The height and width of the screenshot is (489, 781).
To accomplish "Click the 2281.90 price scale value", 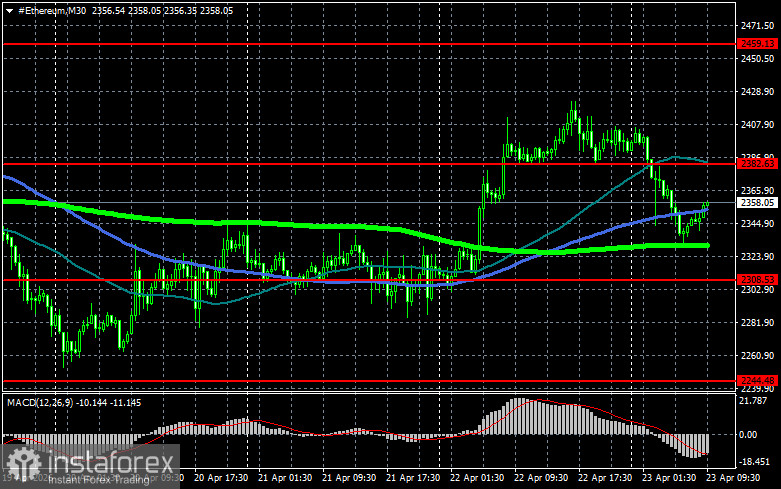I will pos(758,323).
